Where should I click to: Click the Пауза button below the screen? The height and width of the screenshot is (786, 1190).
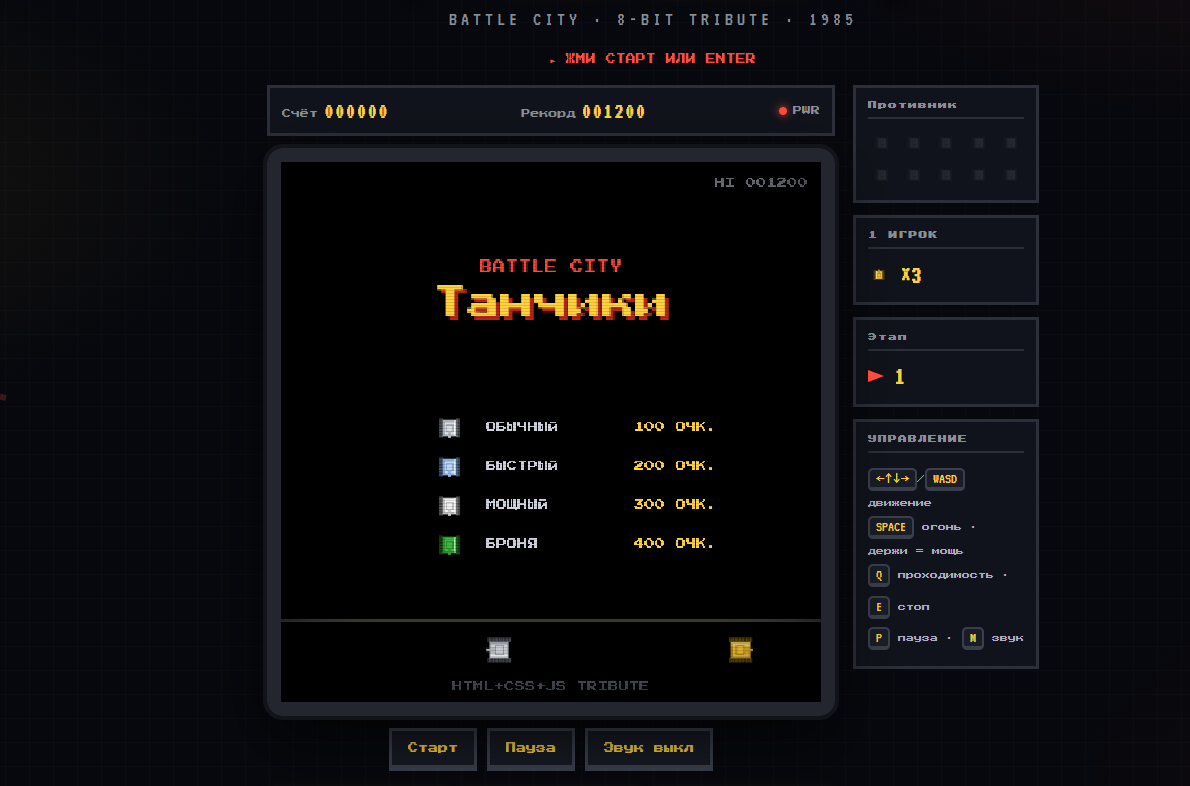click(530, 748)
